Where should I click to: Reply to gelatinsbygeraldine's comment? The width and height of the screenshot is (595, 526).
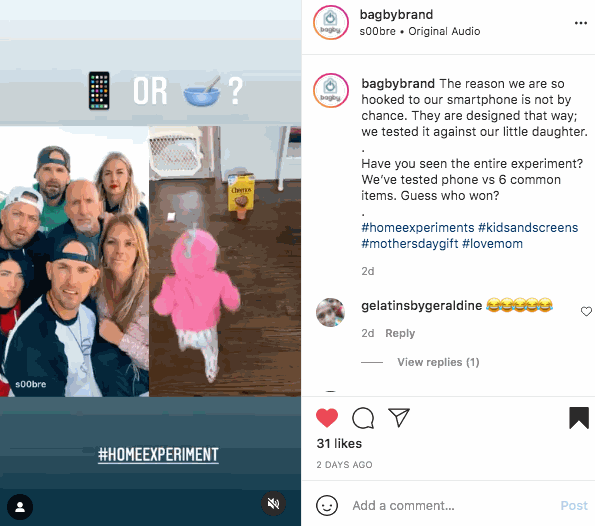400,333
